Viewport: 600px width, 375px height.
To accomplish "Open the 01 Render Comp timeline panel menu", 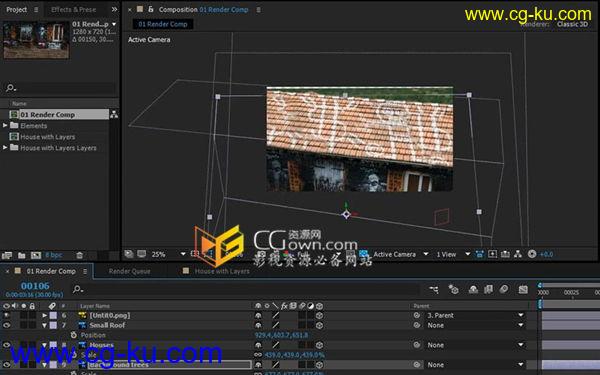I will click(85, 271).
